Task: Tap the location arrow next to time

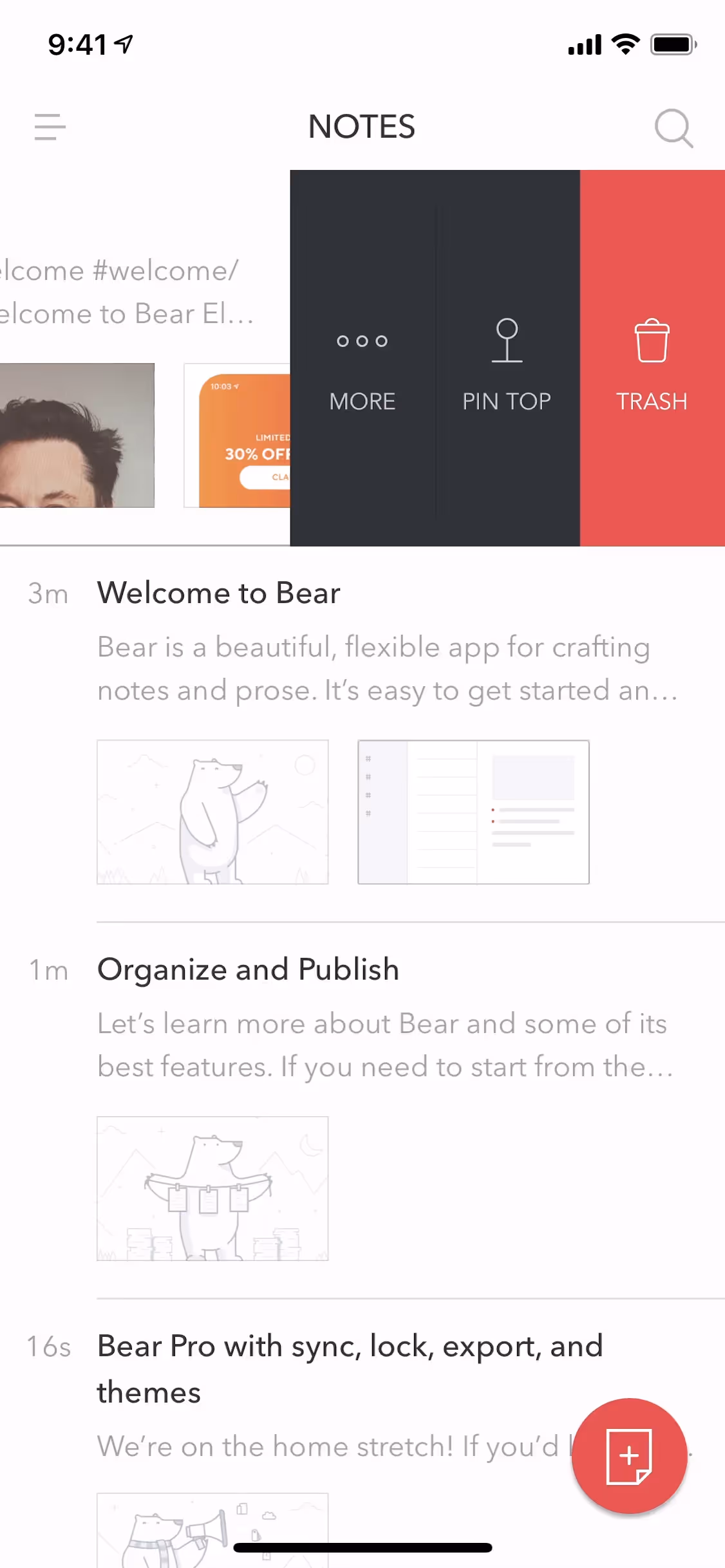Action: (124, 44)
